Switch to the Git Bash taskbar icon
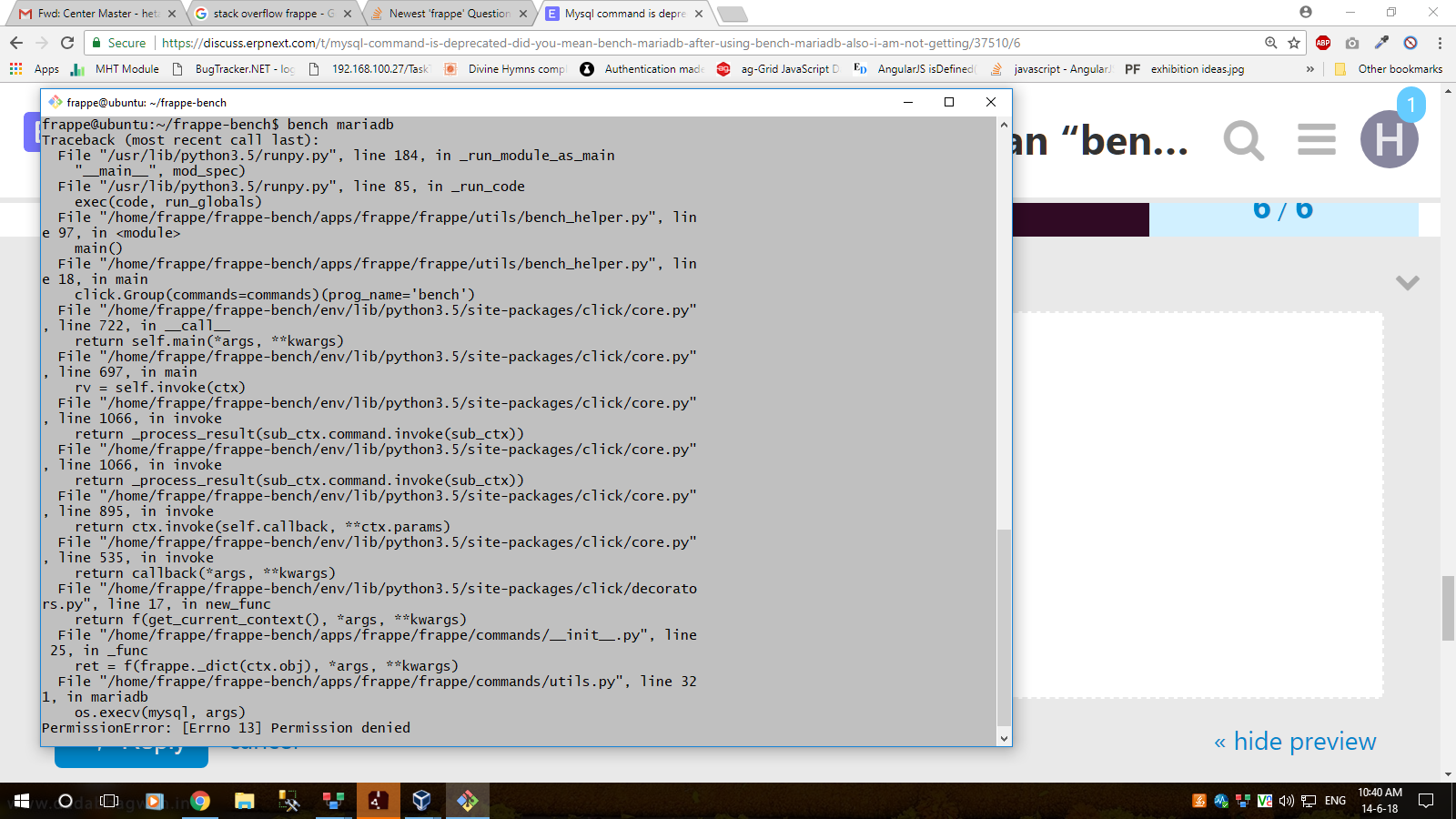The height and width of the screenshot is (819, 1456). pos(468,801)
